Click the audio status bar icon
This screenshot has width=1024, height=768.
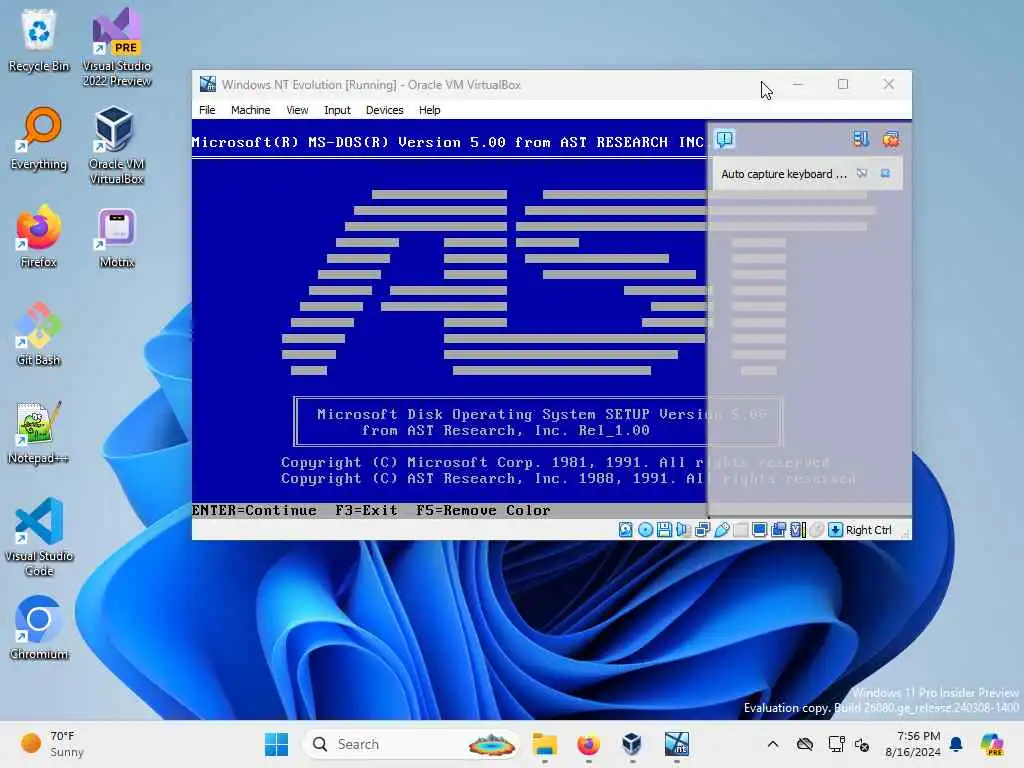click(x=683, y=530)
